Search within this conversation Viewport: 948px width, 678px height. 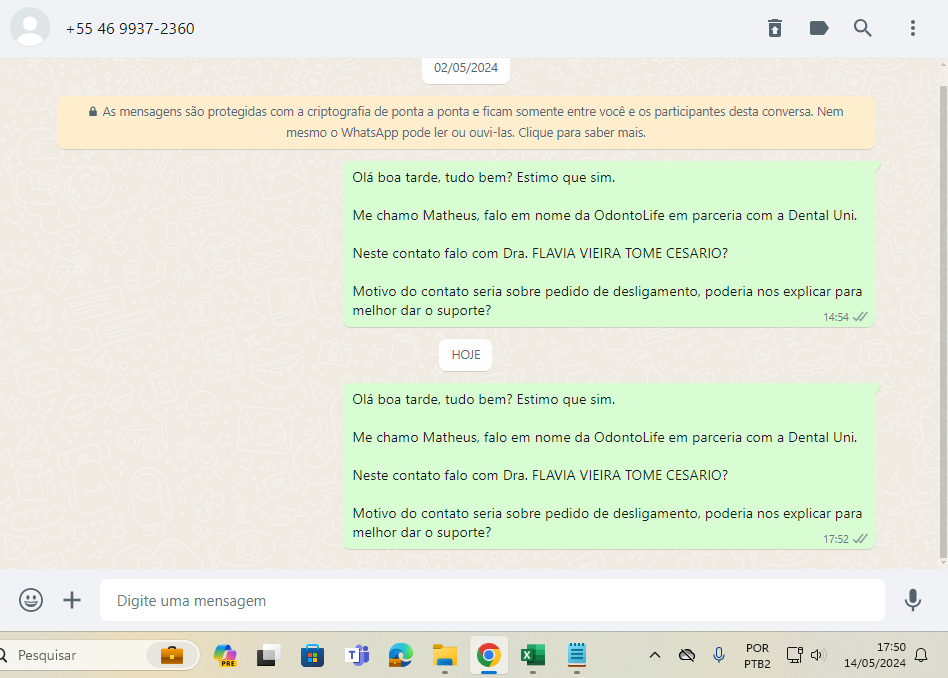[x=863, y=28]
